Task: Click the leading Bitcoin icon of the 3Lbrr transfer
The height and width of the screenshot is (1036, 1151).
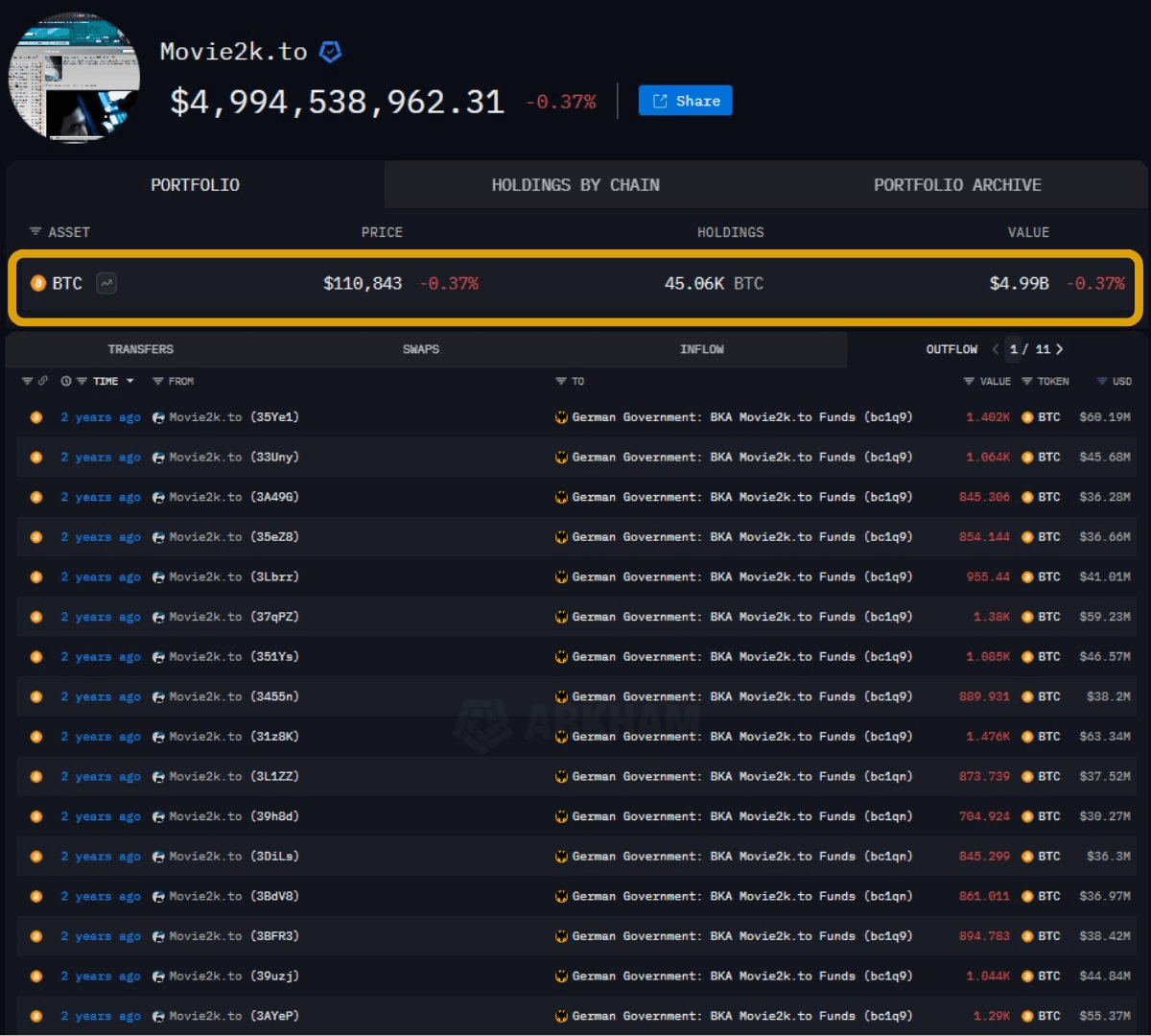Action: pos(36,577)
